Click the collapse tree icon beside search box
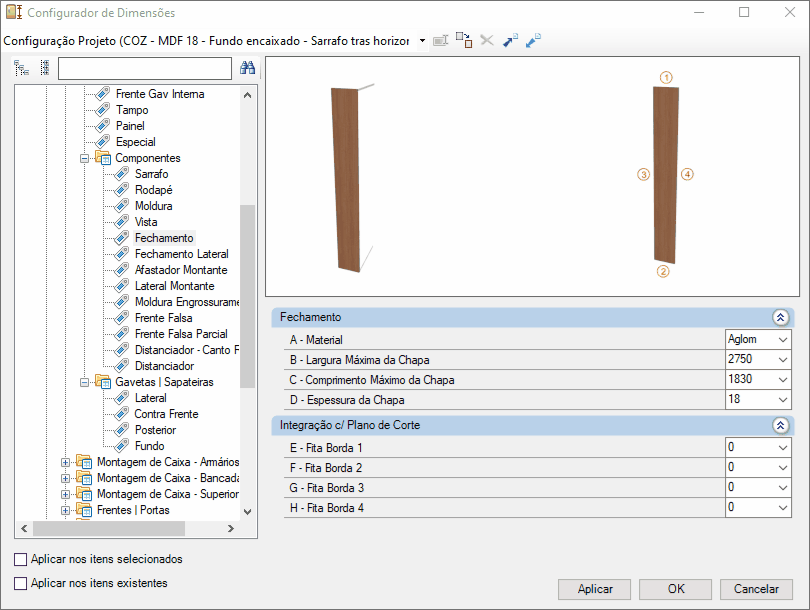This screenshot has height=610, width=810. tap(45, 68)
